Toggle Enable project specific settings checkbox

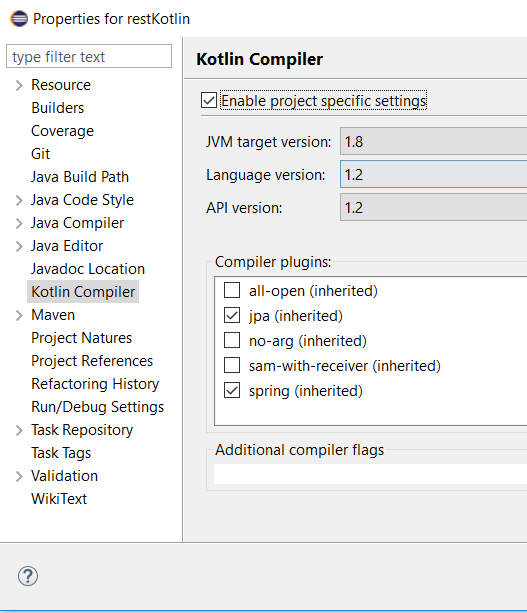coord(209,100)
